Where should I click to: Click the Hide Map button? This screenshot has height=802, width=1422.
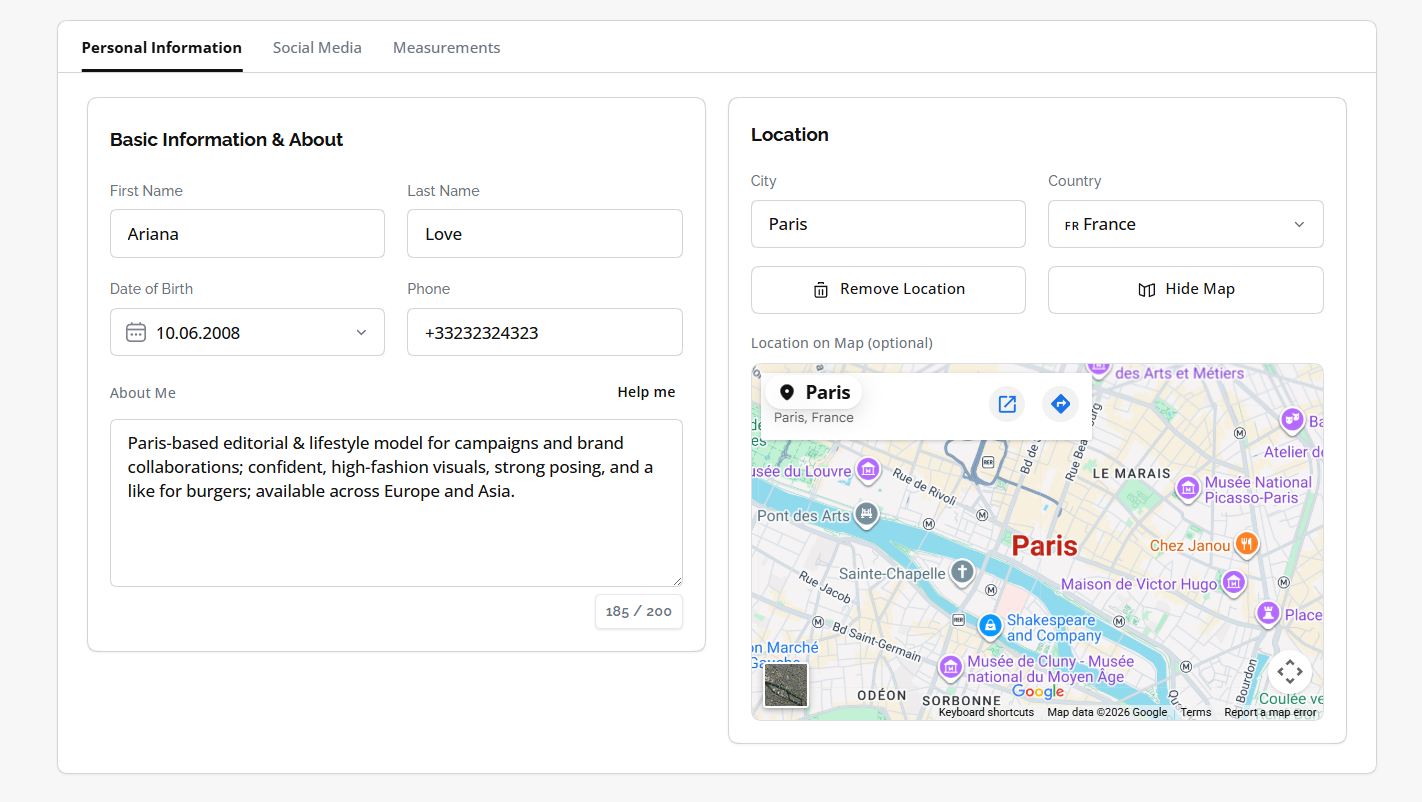point(1185,290)
